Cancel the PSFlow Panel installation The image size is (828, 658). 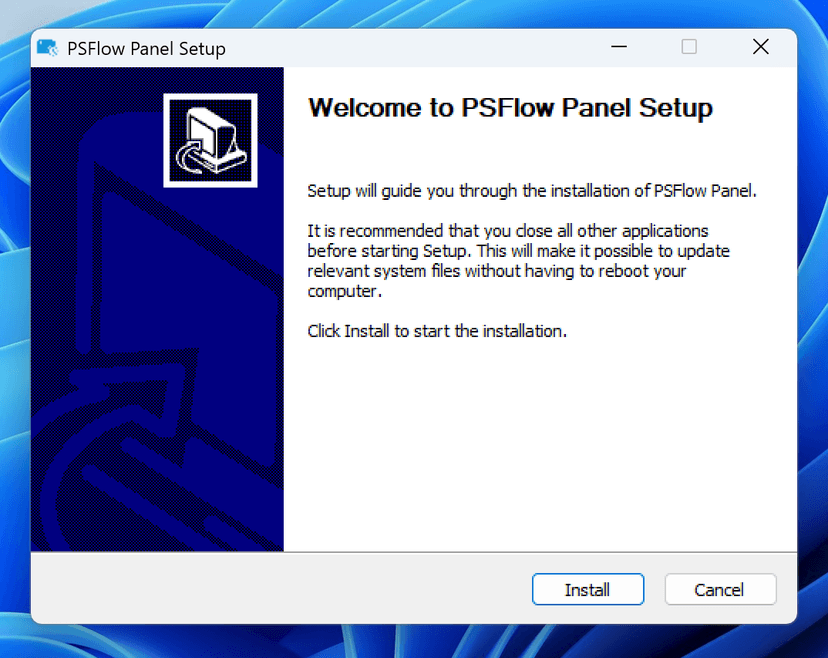720,589
